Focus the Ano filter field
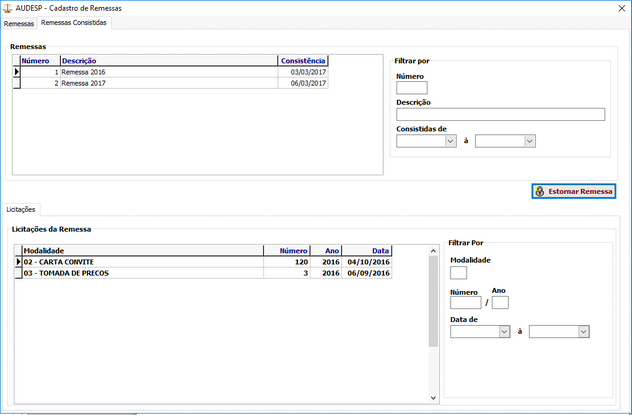 click(x=500, y=302)
